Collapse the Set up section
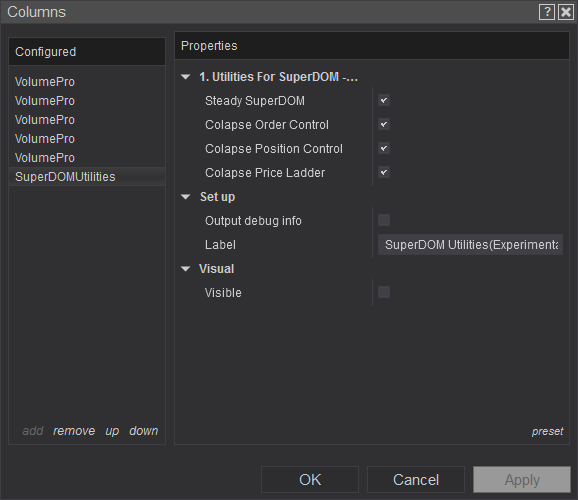578x500 pixels. point(186,197)
